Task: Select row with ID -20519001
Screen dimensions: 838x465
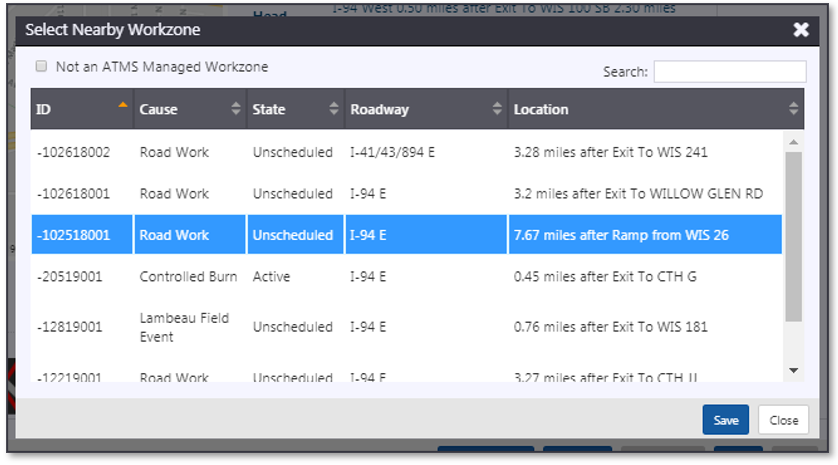Action: 406,276
